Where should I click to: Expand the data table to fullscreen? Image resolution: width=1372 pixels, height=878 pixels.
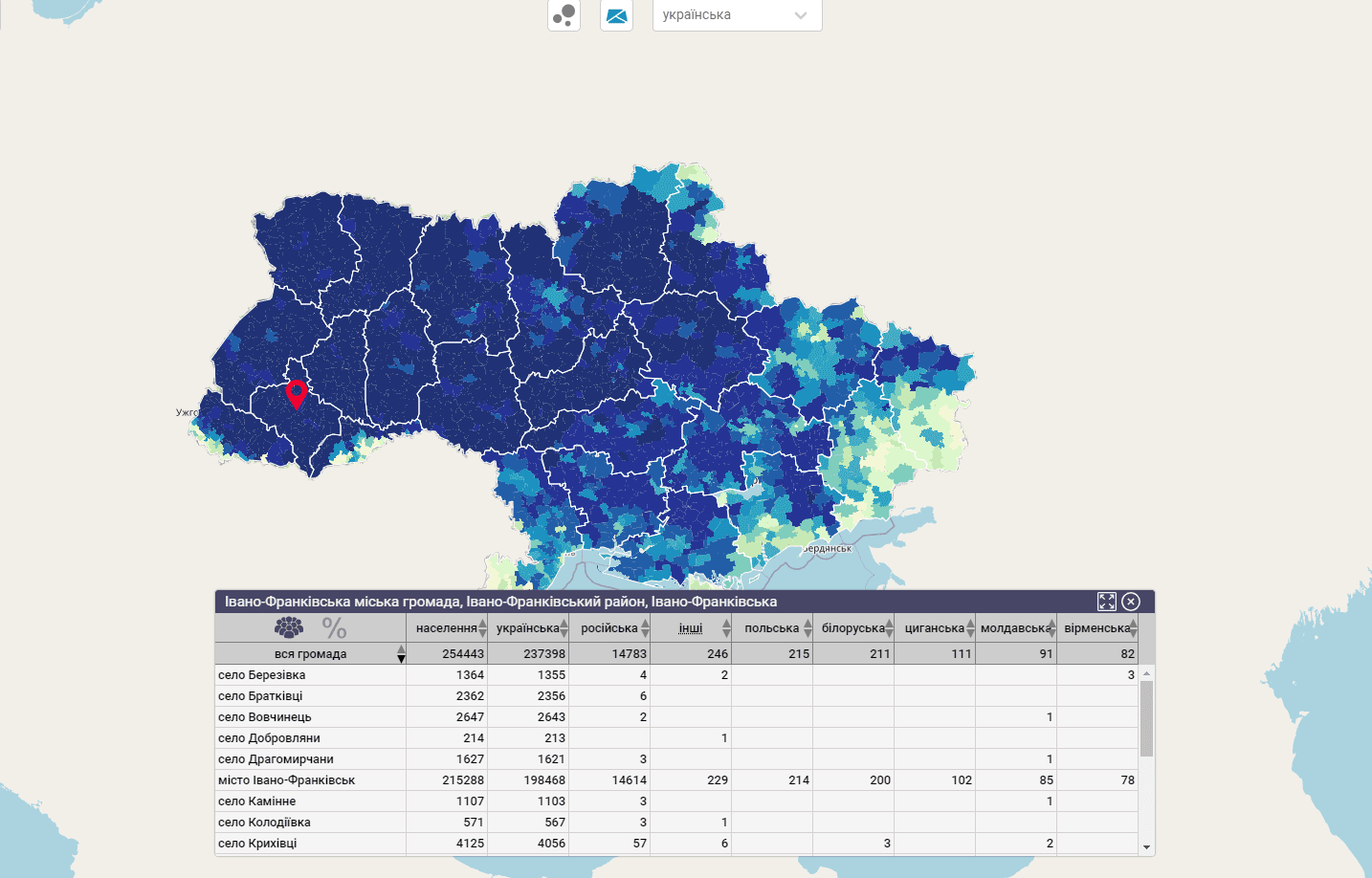pos(1107,602)
